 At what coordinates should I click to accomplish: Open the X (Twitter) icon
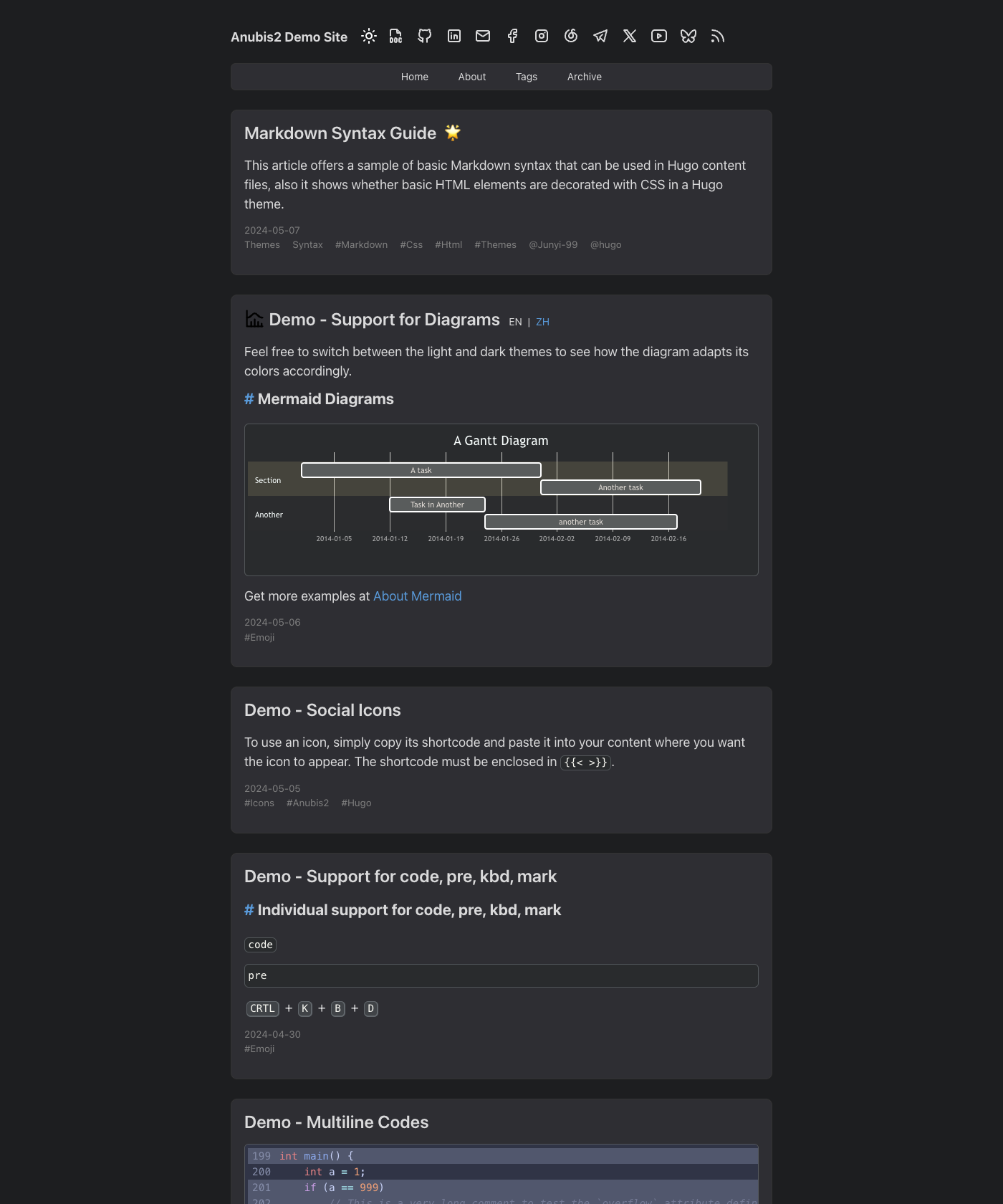click(630, 36)
